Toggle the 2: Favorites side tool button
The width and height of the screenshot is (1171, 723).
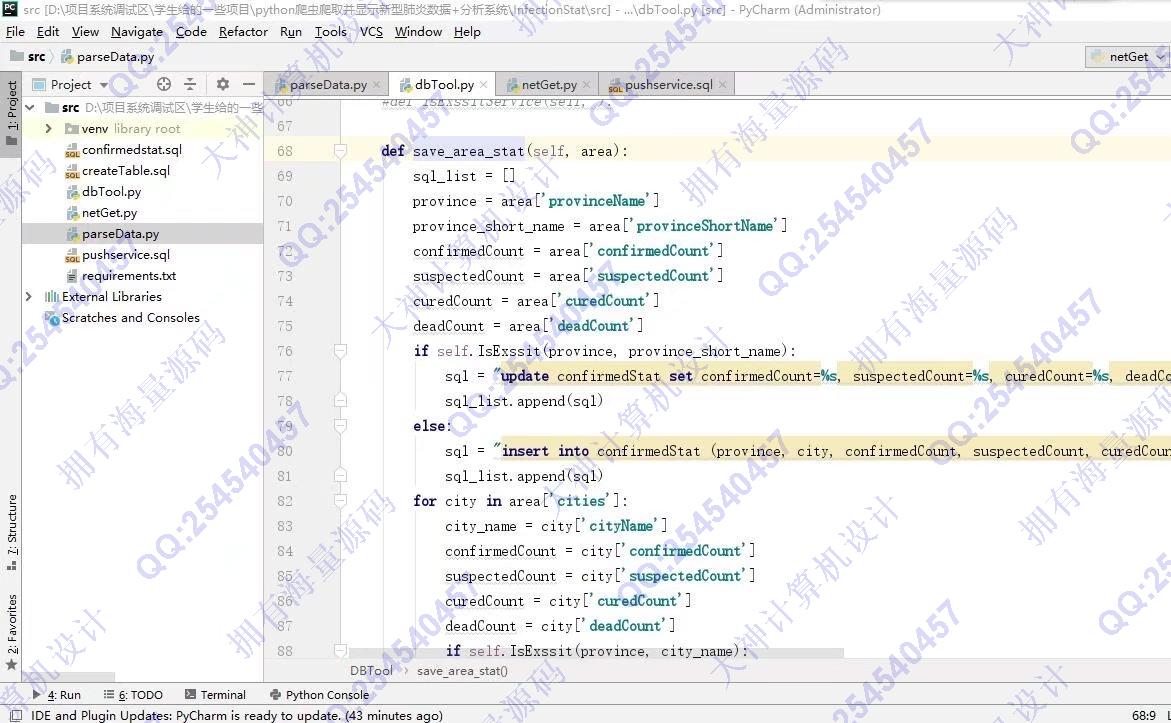(11, 632)
